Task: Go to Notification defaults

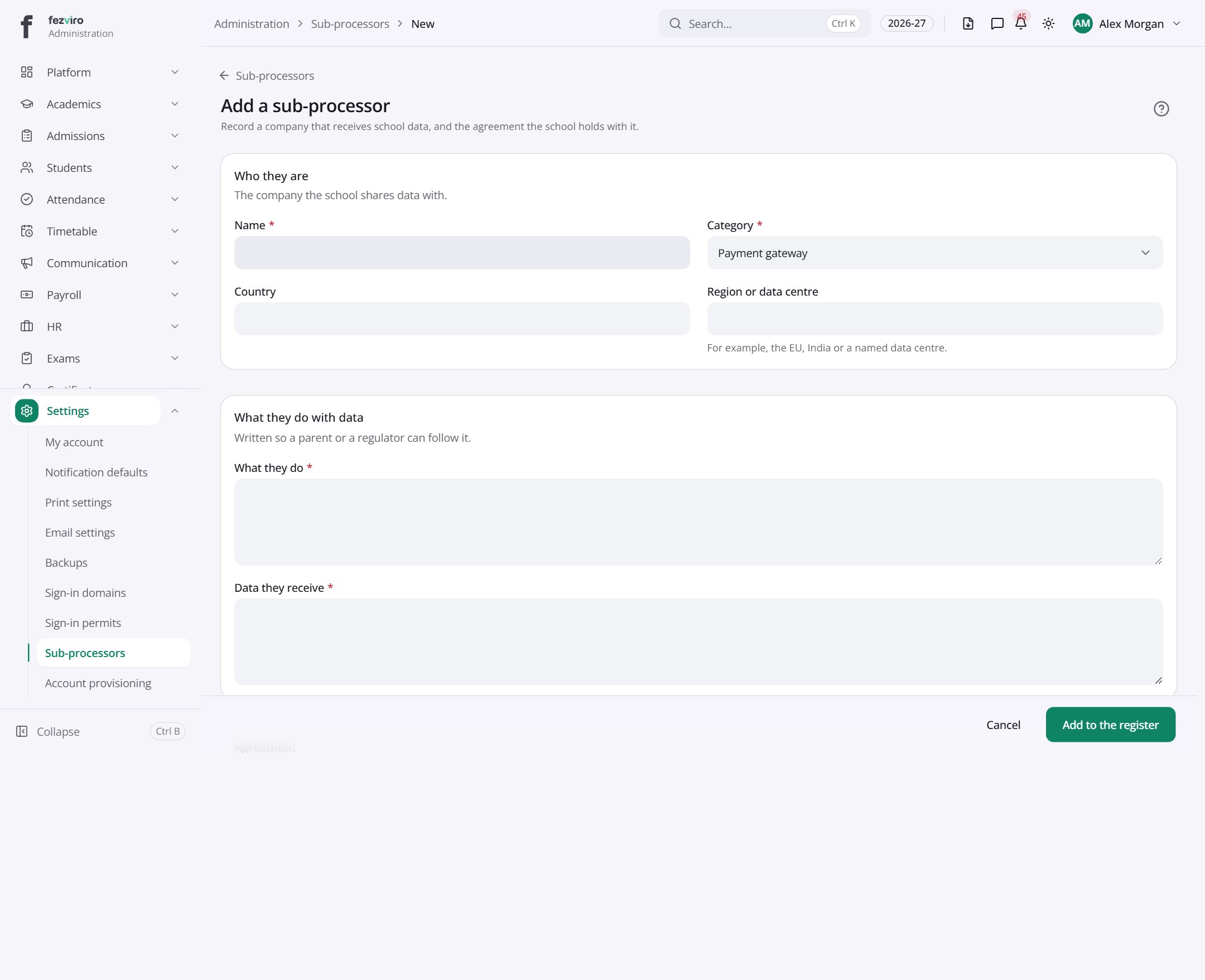Action: [x=96, y=472]
